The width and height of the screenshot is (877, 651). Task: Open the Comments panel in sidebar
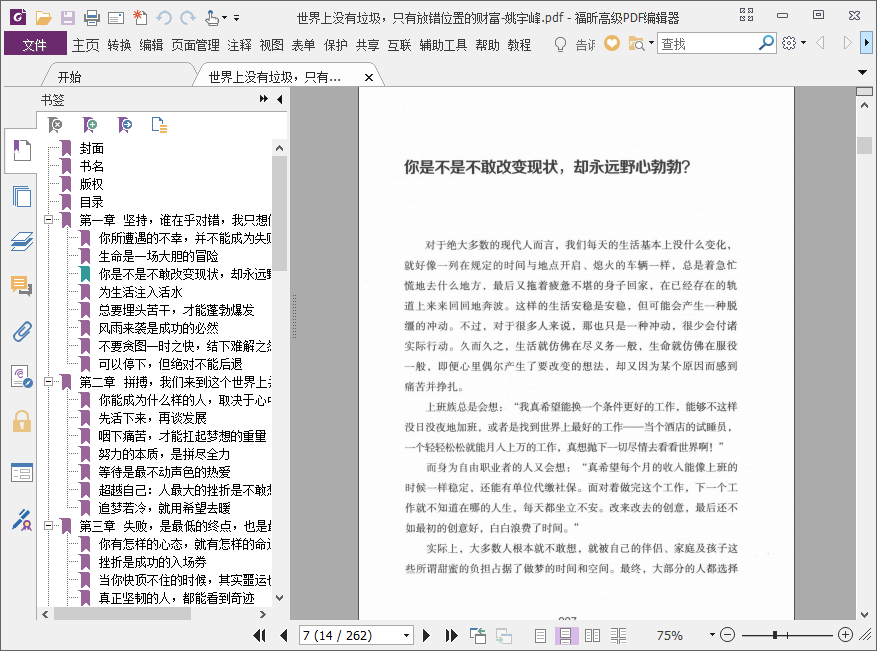point(22,286)
